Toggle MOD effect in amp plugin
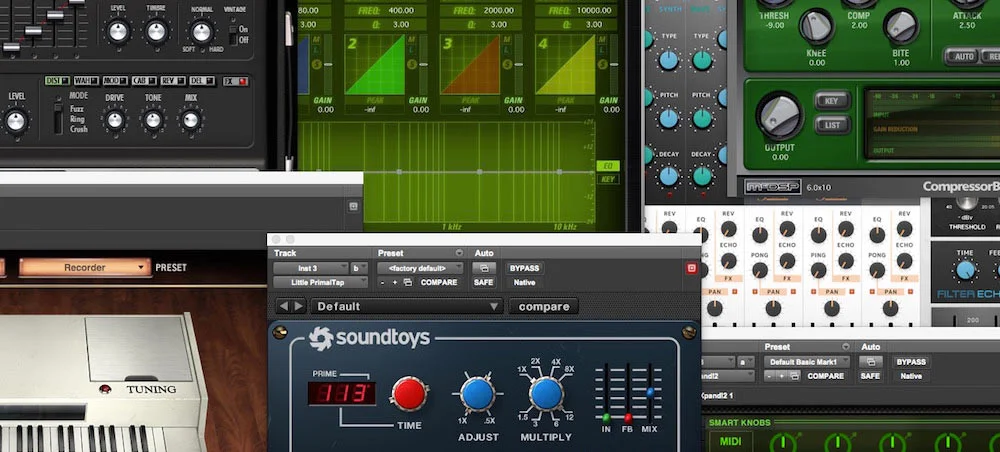Image resolution: width=1000 pixels, height=452 pixels. click(115, 81)
